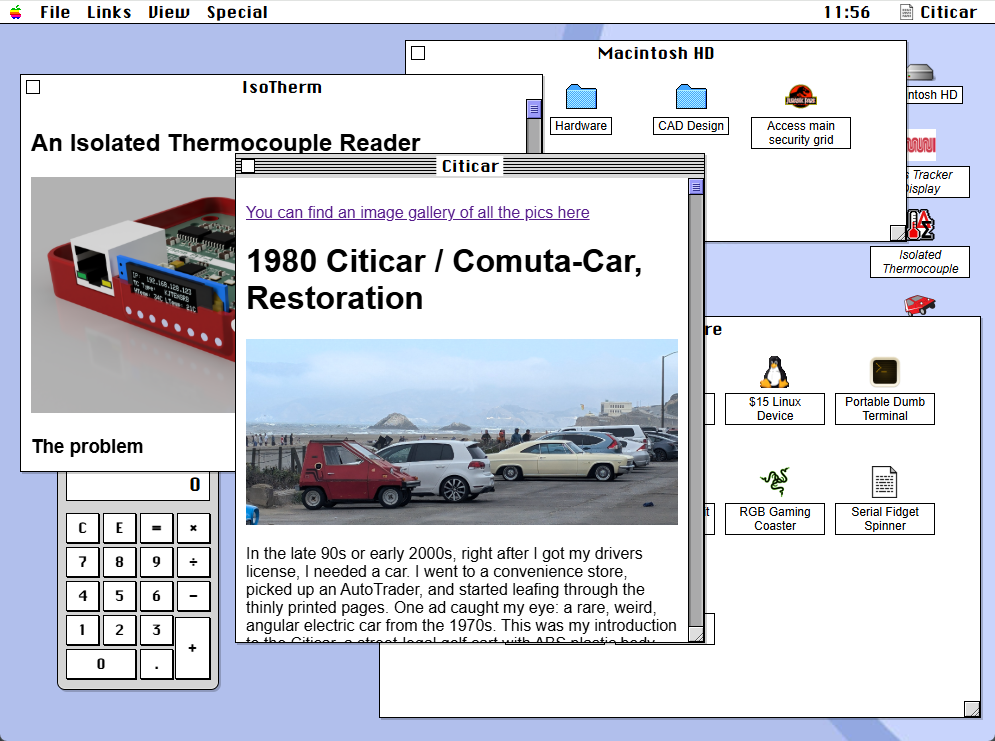995x741 pixels.
Task: Click the Citicar beach parking lot photo
Action: 462,432
